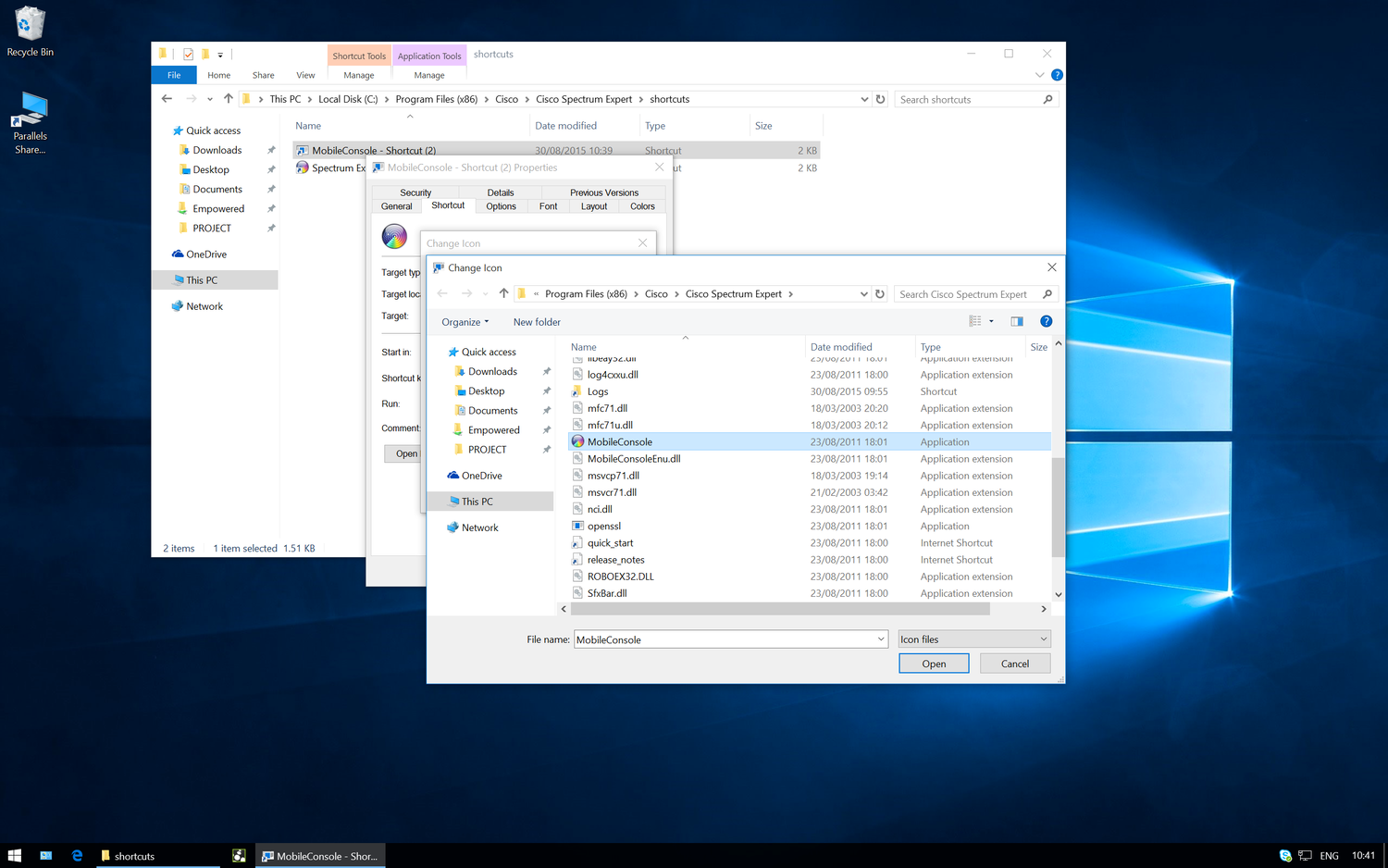Click the openssl application icon
This screenshot has height=868, width=1388.
coord(577,527)
